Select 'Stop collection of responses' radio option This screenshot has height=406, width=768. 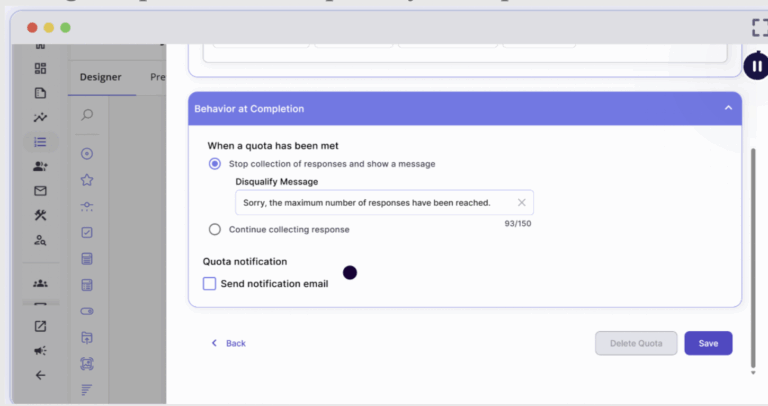point(215,164)
